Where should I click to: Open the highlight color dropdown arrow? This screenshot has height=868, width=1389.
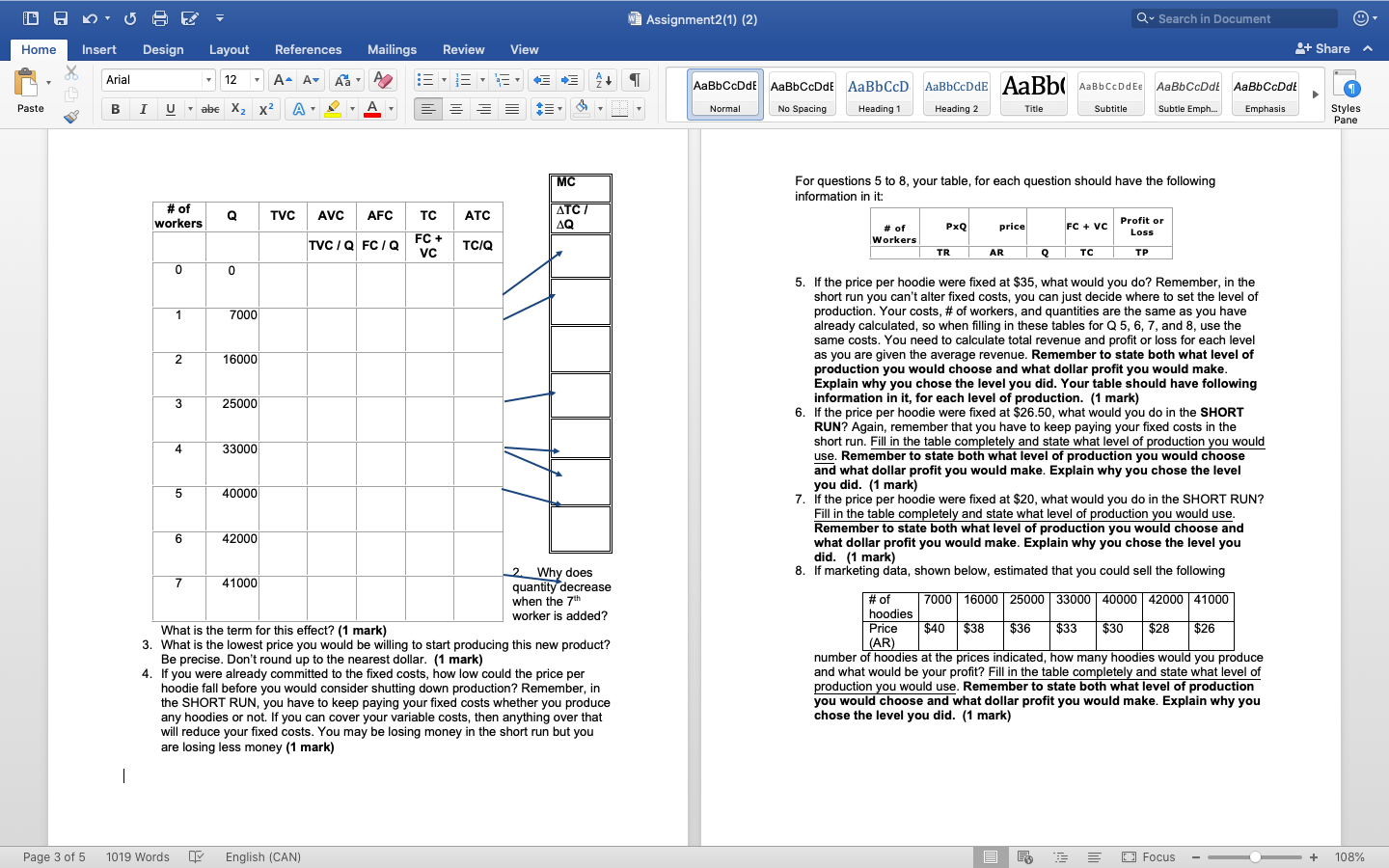352,109
